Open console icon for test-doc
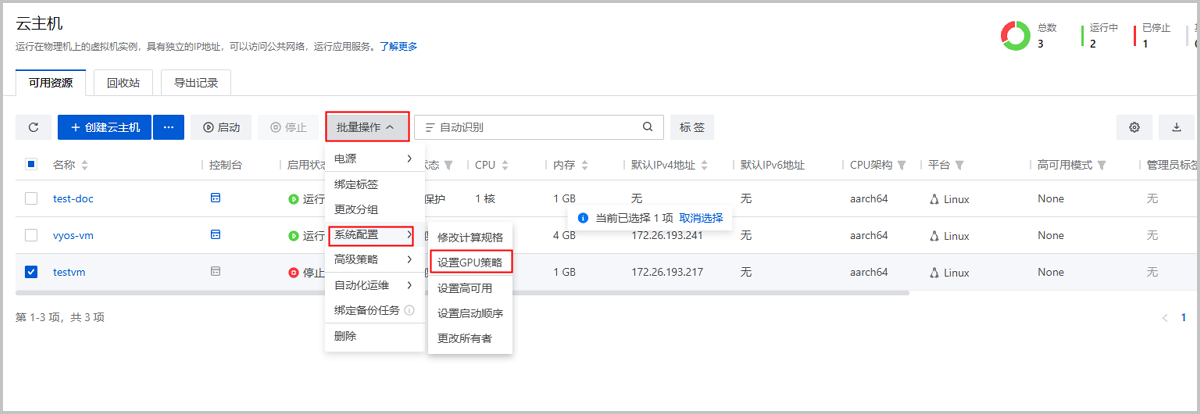Image resolution: width=1200 pixels, height=414 pixels. [x=214, y=198]
